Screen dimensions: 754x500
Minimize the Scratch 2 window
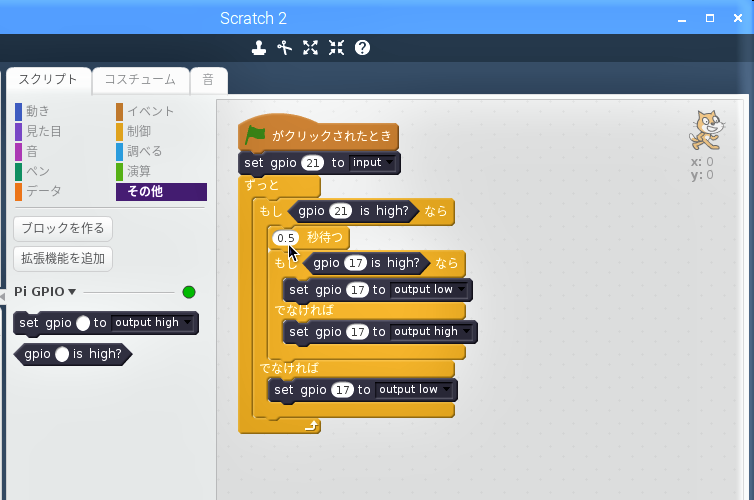(682, 19)
